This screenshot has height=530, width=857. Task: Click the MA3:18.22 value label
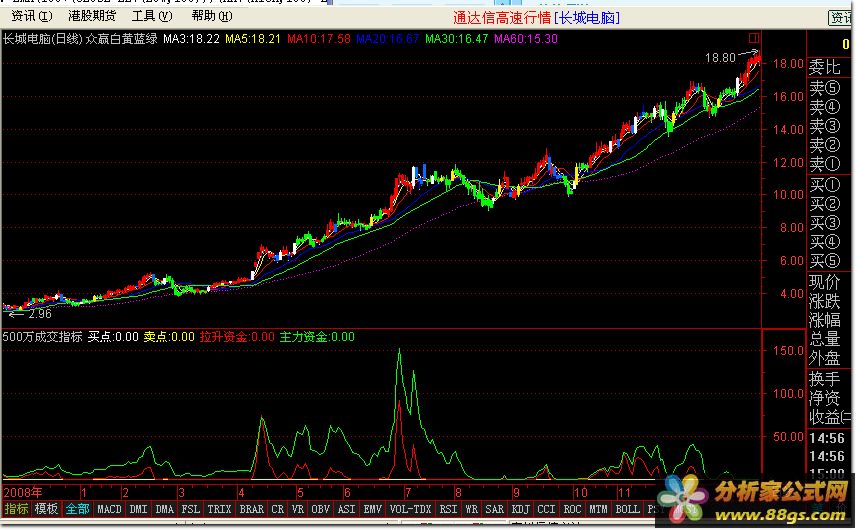coord(191,39)
